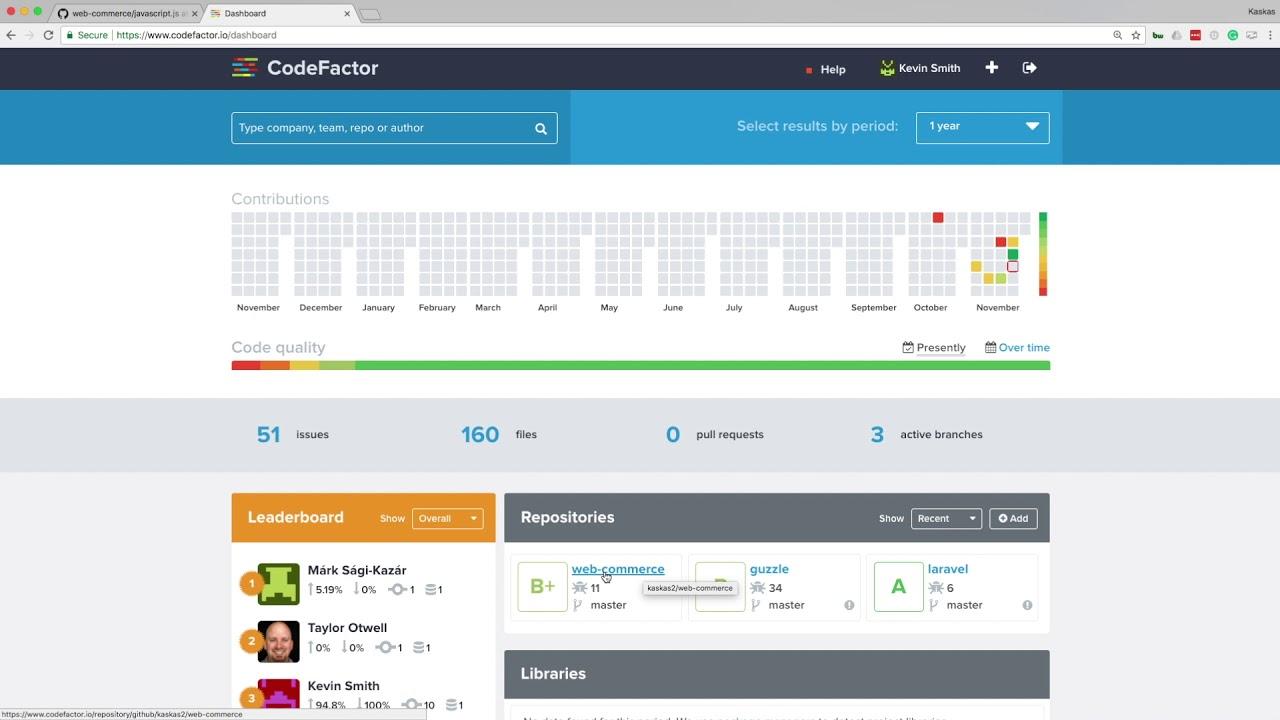Switch to the Dashboard browser tab

[x=280, y=14]
